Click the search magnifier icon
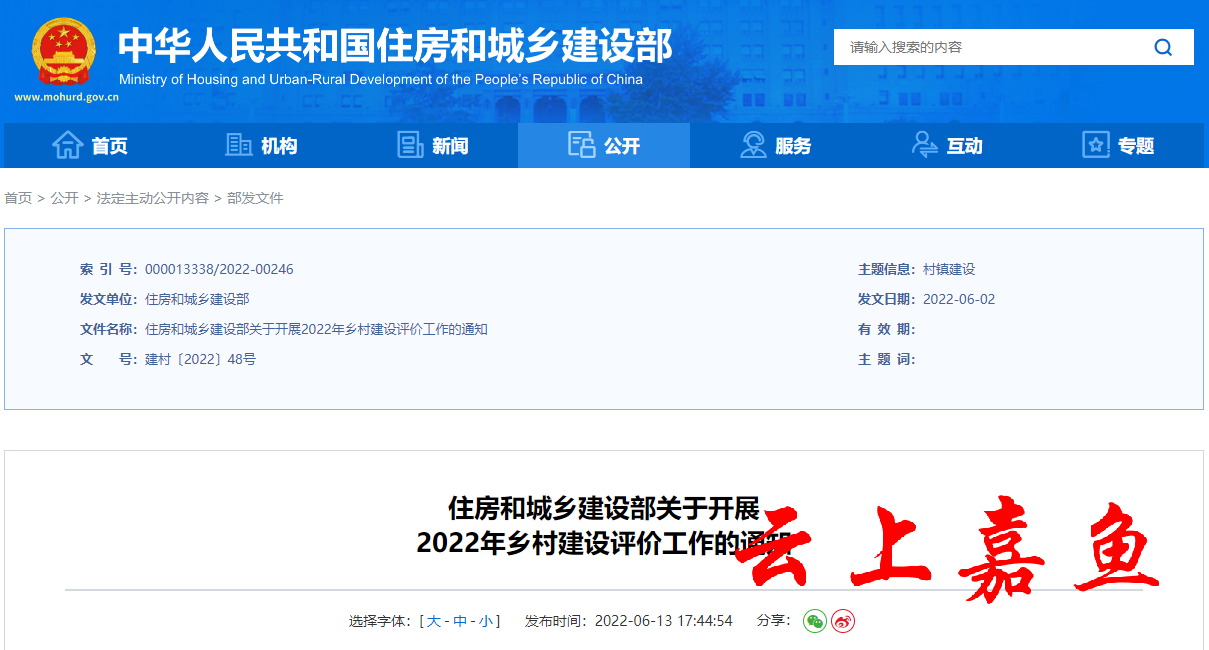Image resolution: width=1209 pixels, height=650 pixels. 1163,47
